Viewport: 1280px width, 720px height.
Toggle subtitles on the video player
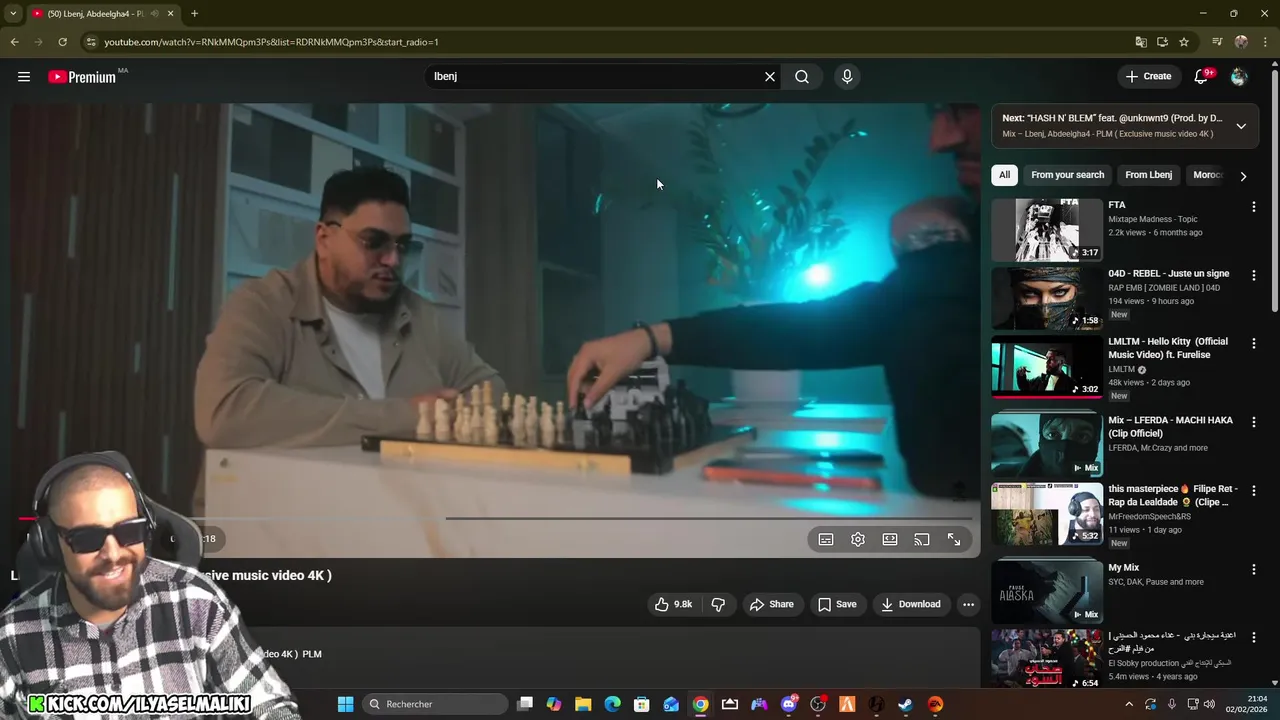[x=826, y=539]
